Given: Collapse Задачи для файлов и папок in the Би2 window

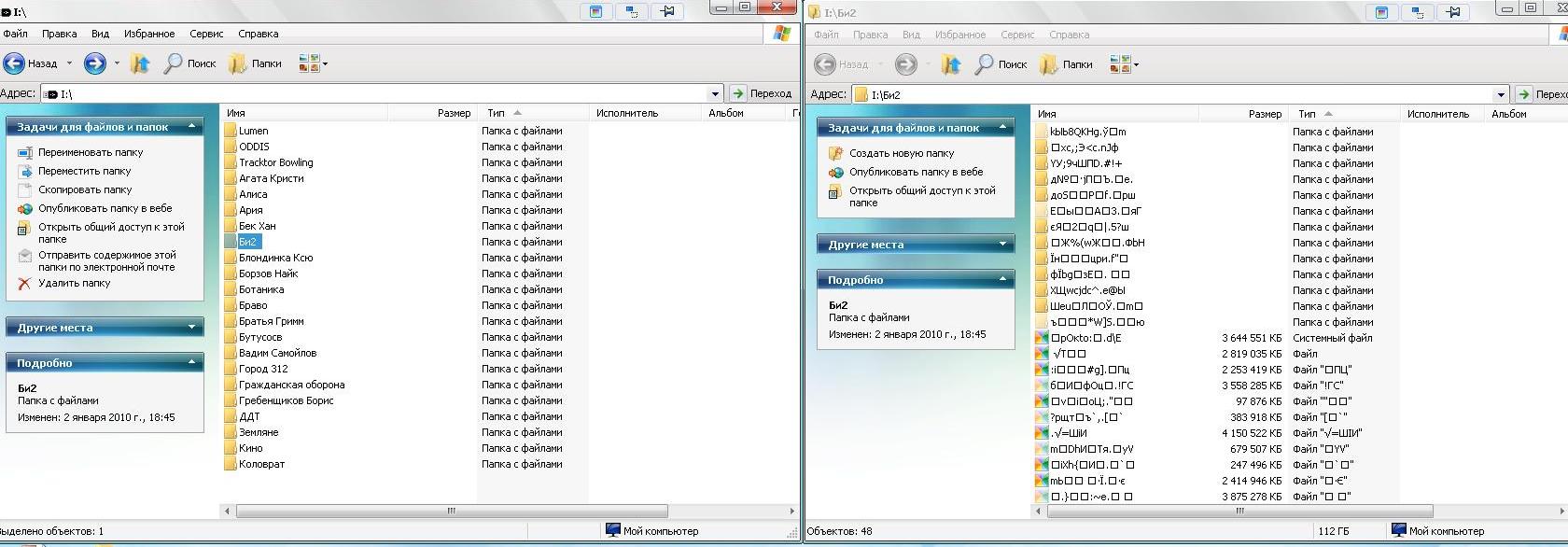Looking at the screenshot, I should [1002, 127].
